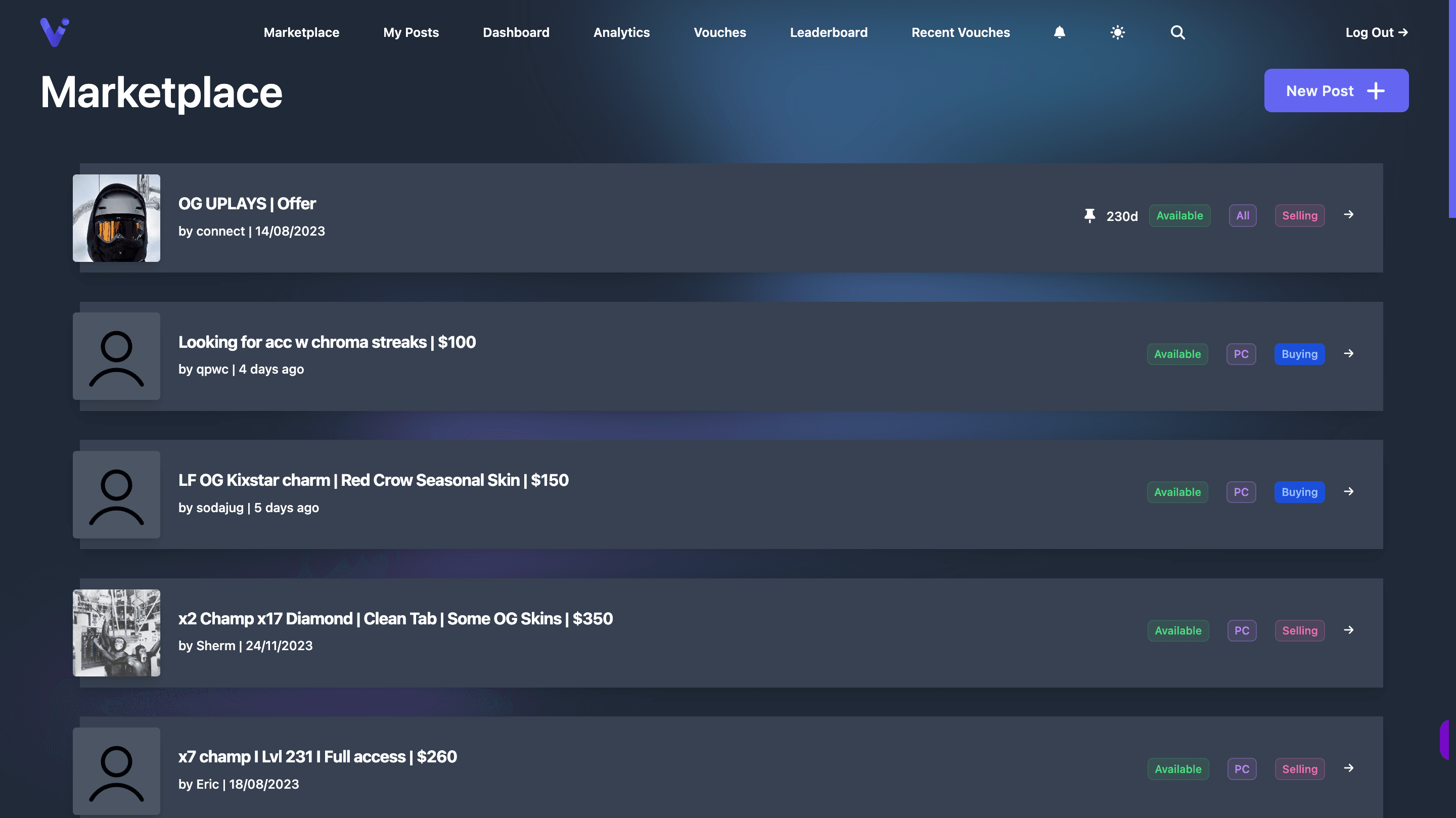
Task: Open x7 champ Lvl 231 listing title
Action: 317,756
